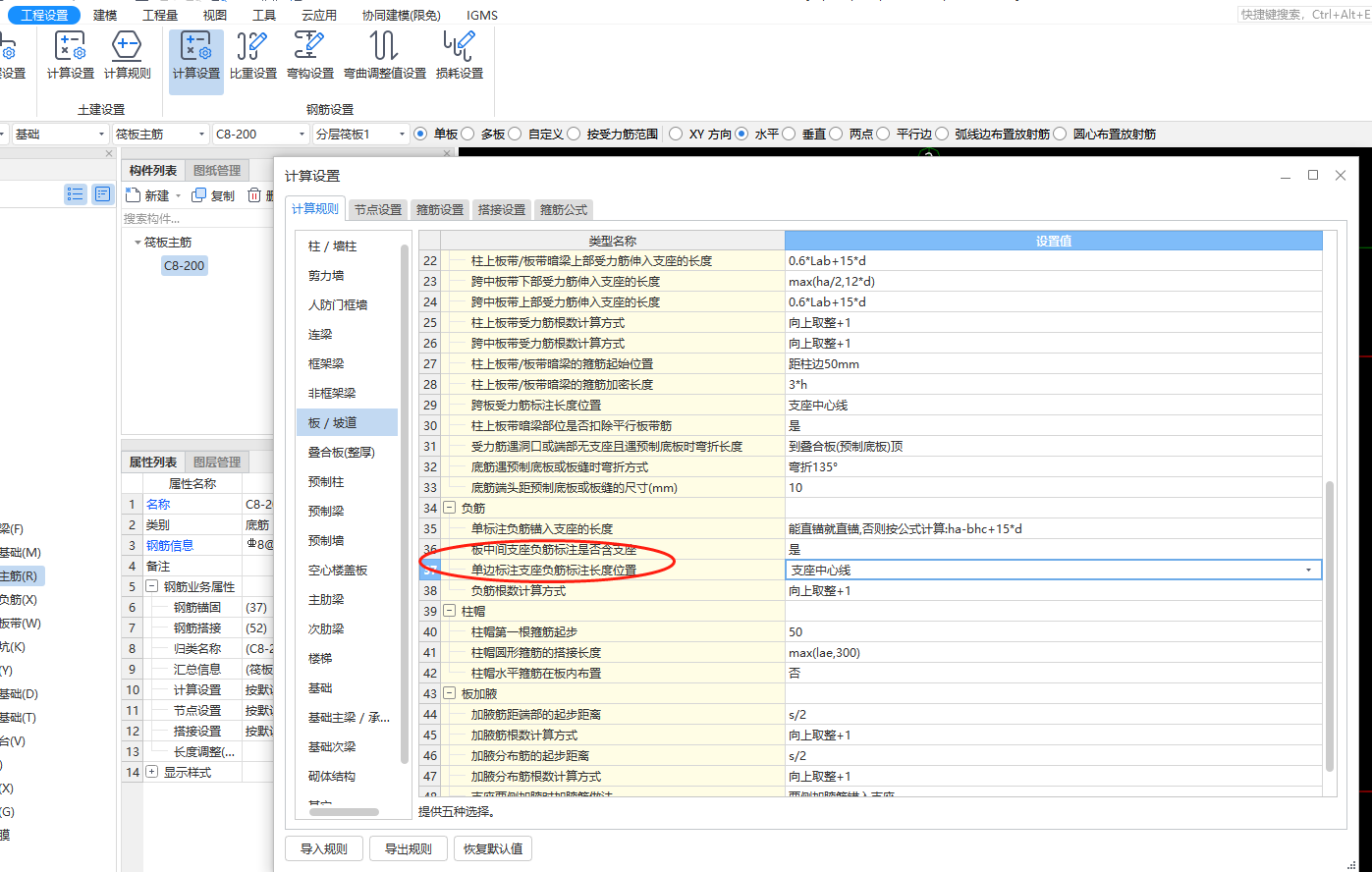The width and height of the screenshot is (1372, 872).
Task: Switch to 搭接设置 tab
Action: click(502, 209)
